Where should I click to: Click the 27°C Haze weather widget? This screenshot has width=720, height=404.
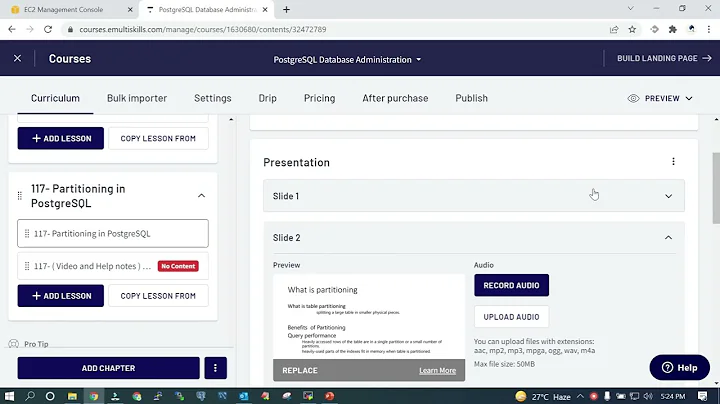coord(543,396)
